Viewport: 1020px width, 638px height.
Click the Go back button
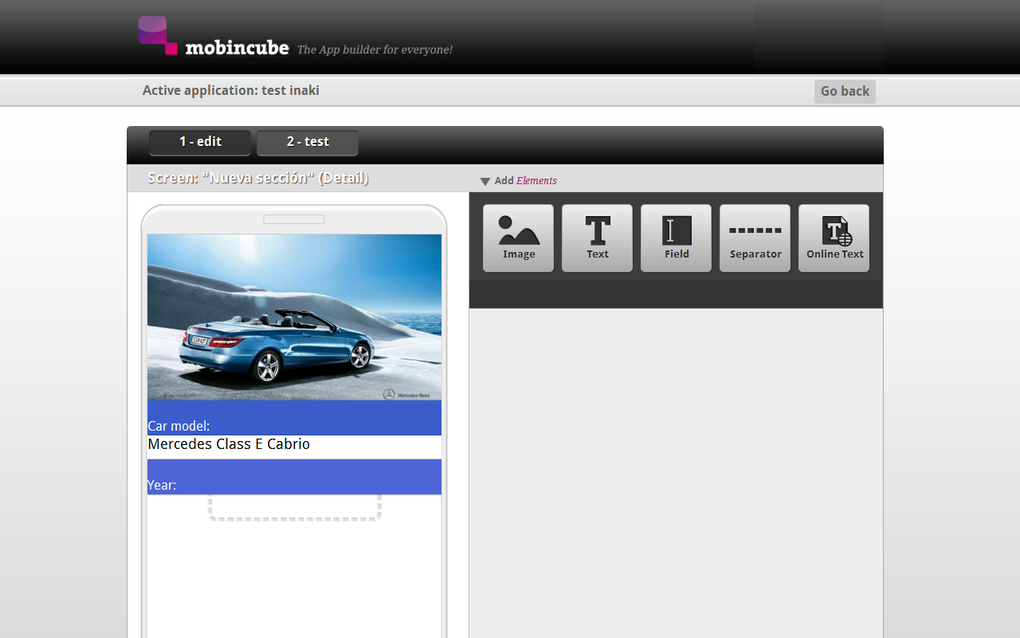844,92
